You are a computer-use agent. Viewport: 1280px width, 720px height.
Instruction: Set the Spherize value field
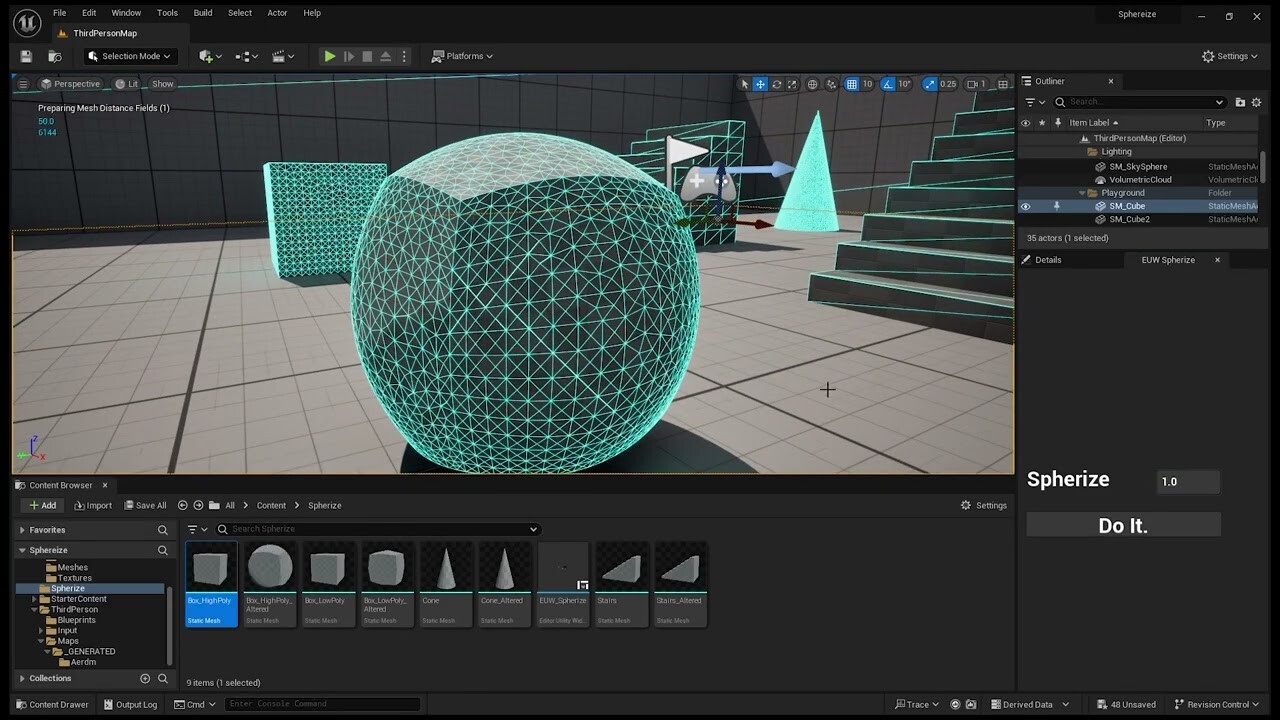pyautogui.click(x=1188, y=481)
